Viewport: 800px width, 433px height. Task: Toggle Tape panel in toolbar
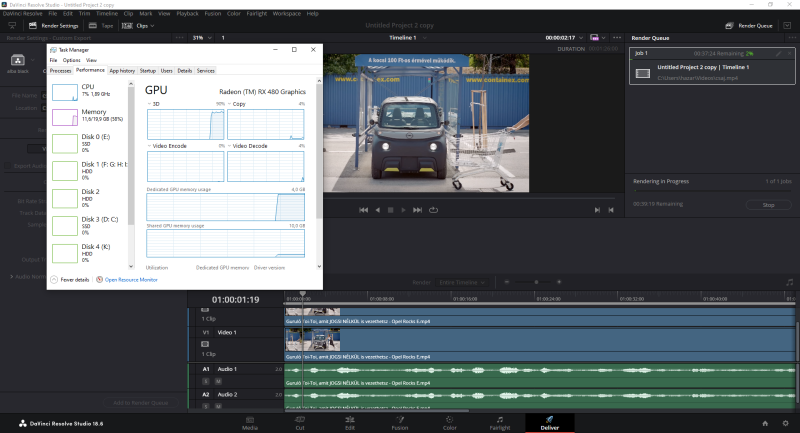(101, 26)
